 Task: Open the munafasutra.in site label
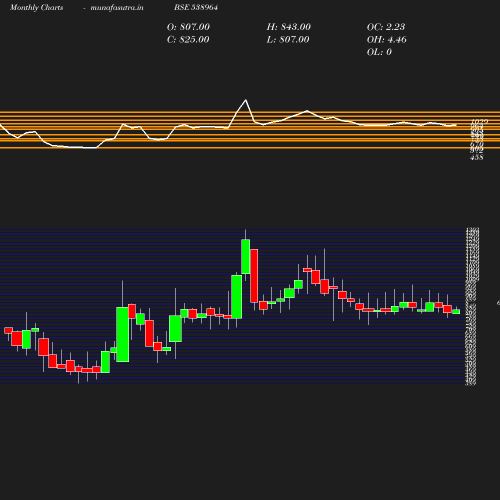(117, 7)
